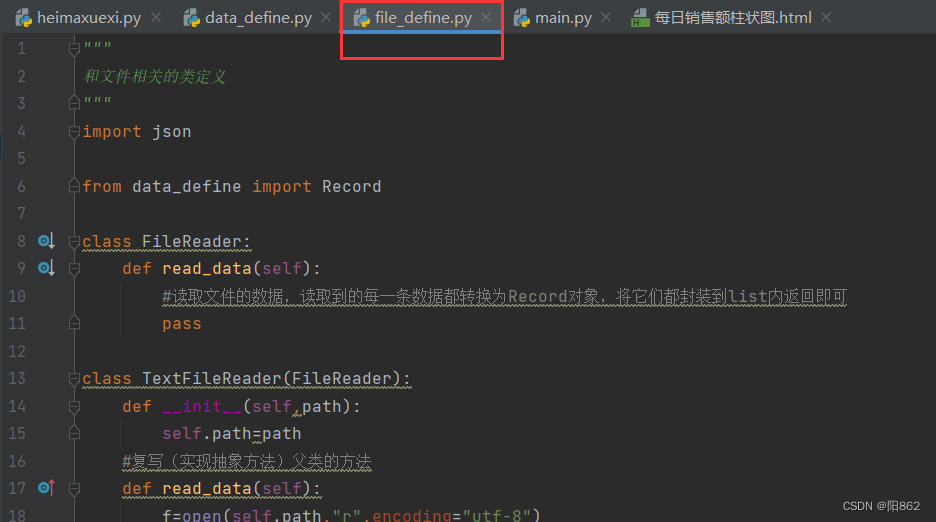This screenshot has width=936, height=522.
Task: Click fold end marker on pass line 11
Action: 74,323
